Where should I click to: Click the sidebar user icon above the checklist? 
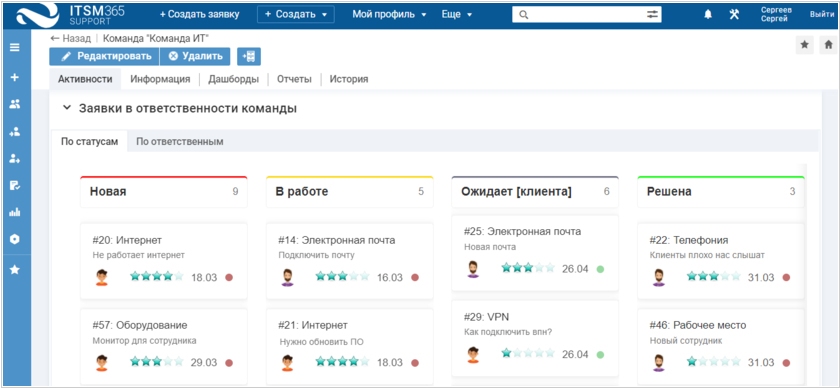pyautogui.click(x=14, y=158)
